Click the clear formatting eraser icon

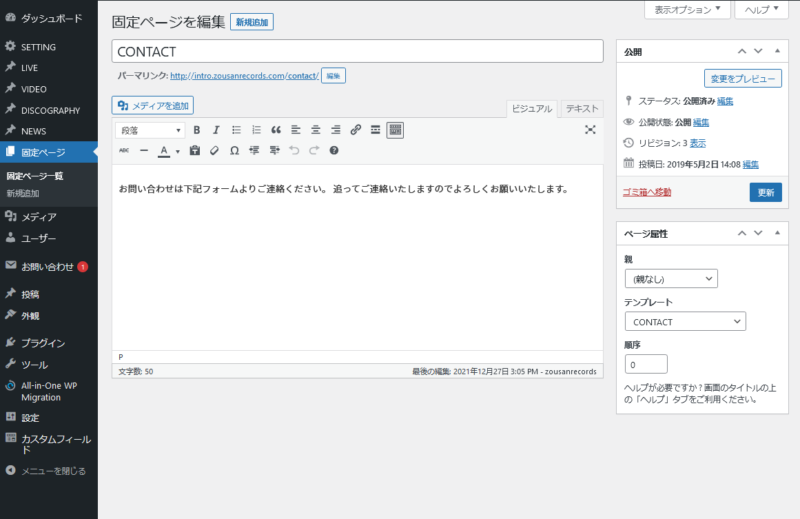[x=213, y=151]
